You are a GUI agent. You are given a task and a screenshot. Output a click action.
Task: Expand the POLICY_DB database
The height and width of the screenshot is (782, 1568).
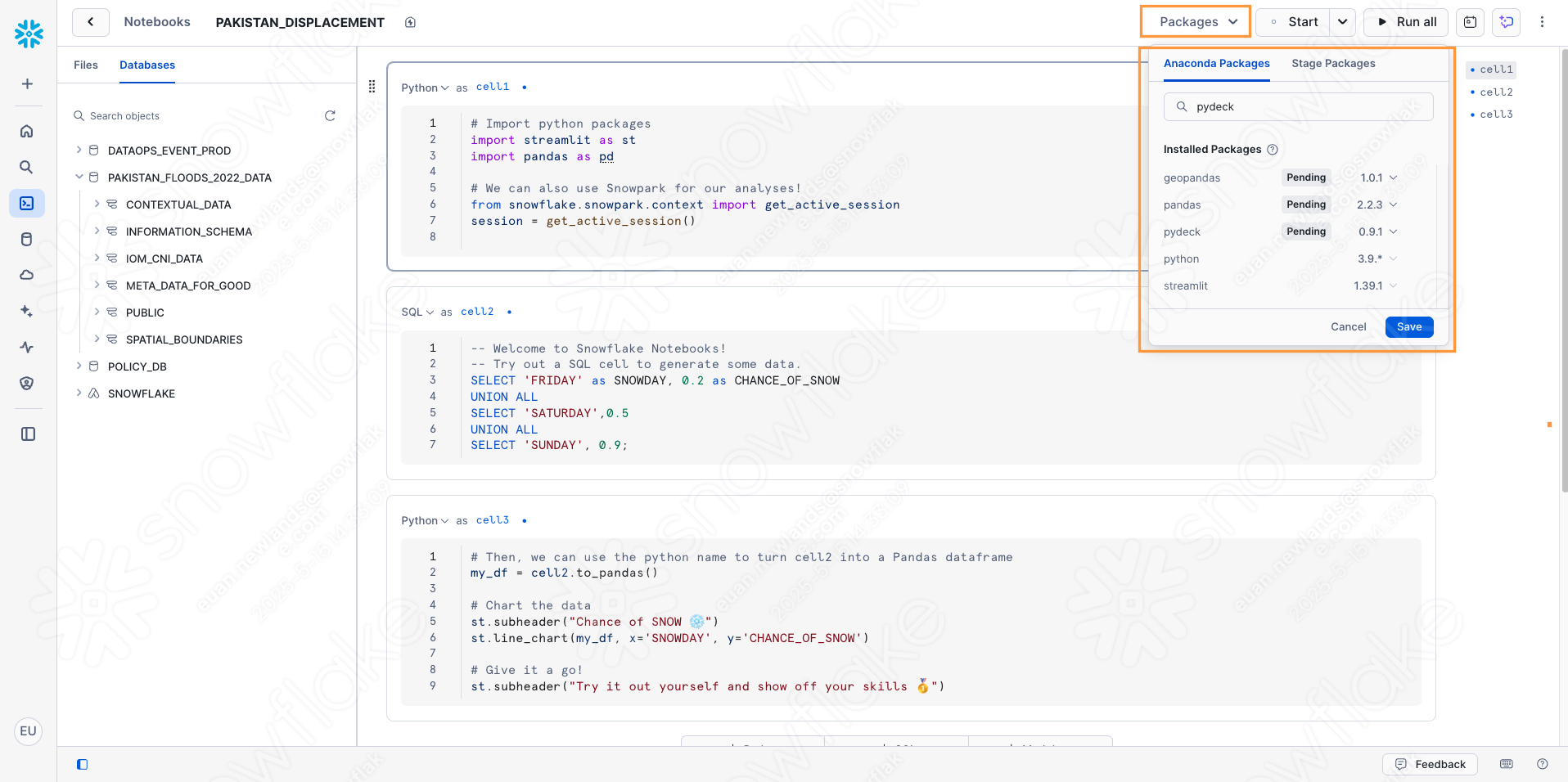pyautogui.click(x=79, y=366)
